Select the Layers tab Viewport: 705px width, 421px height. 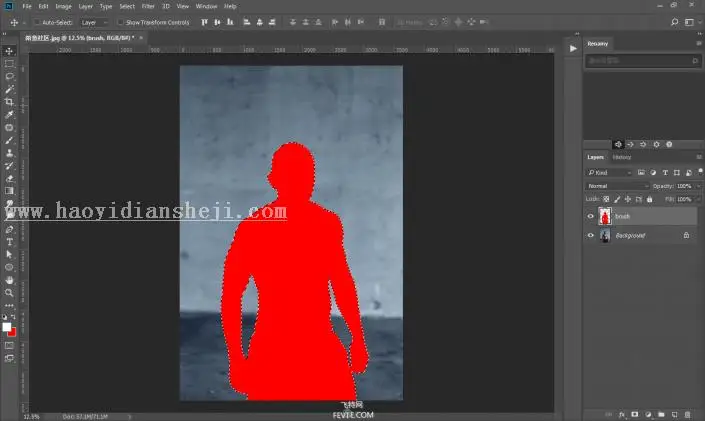[595, 157]
